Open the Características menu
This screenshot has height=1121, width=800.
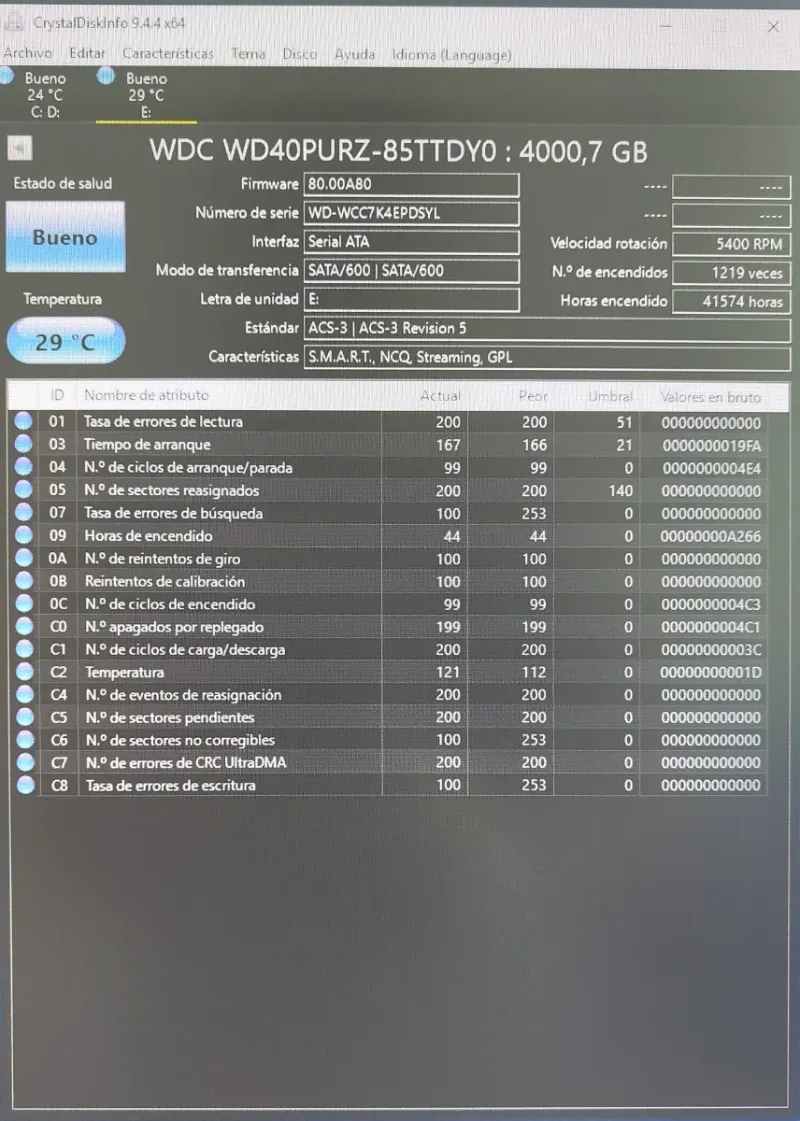click(x=168, y=54)
